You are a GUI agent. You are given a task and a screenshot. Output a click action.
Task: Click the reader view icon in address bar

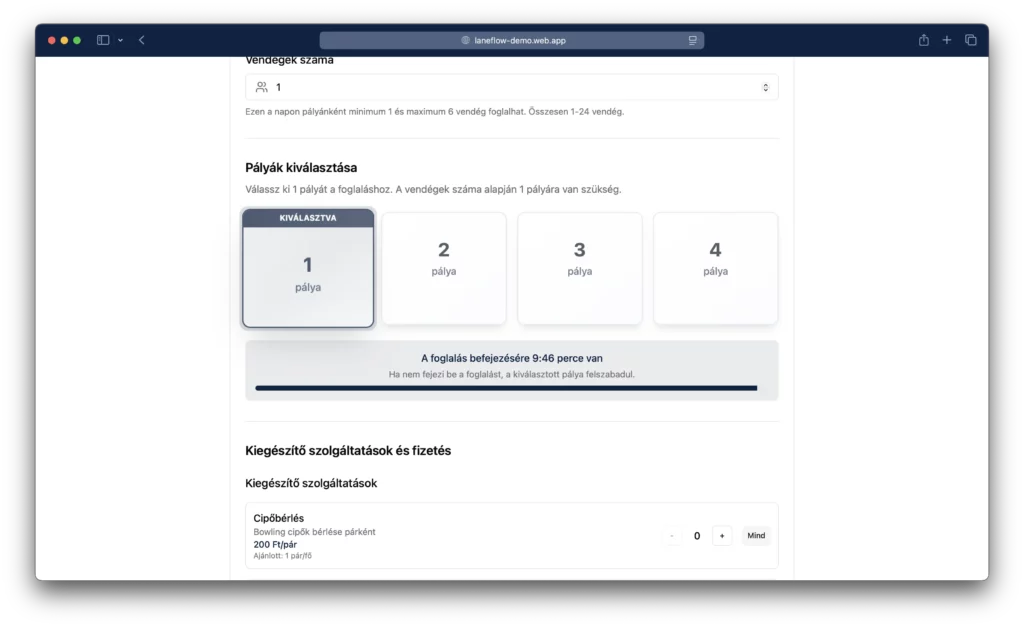click(692, 41)
